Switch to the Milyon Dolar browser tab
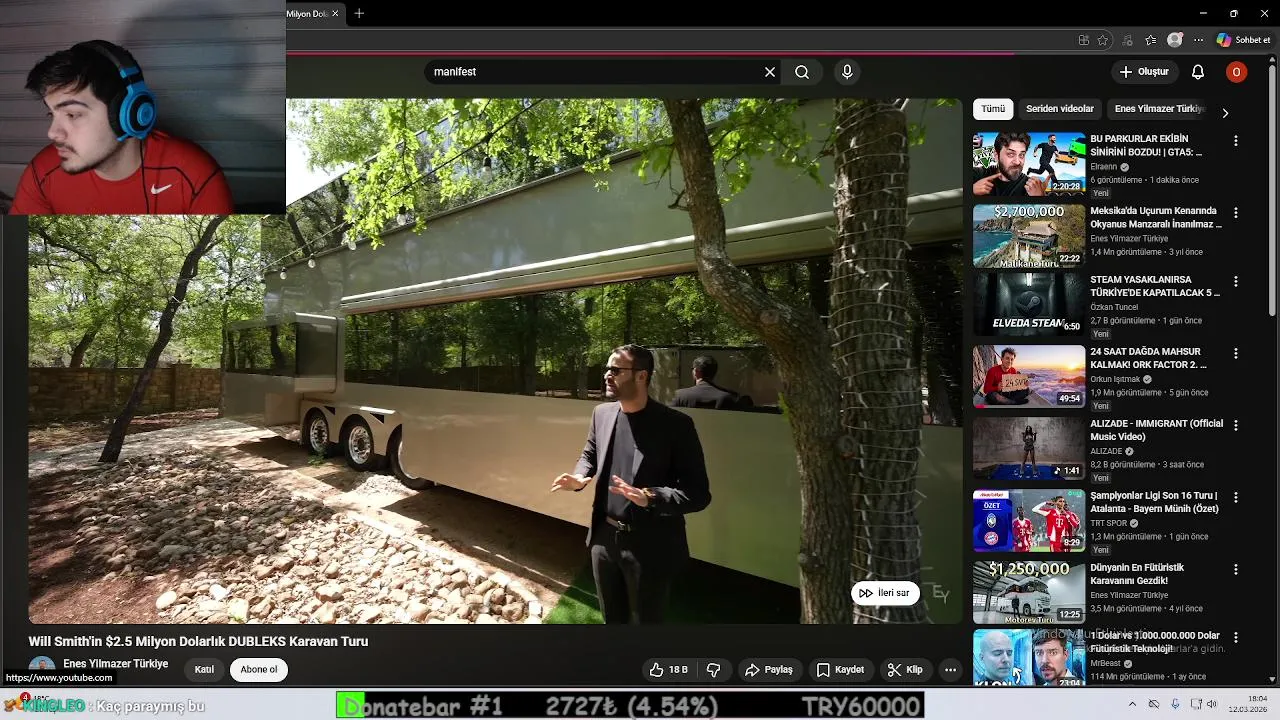 (x=306, y=14)
